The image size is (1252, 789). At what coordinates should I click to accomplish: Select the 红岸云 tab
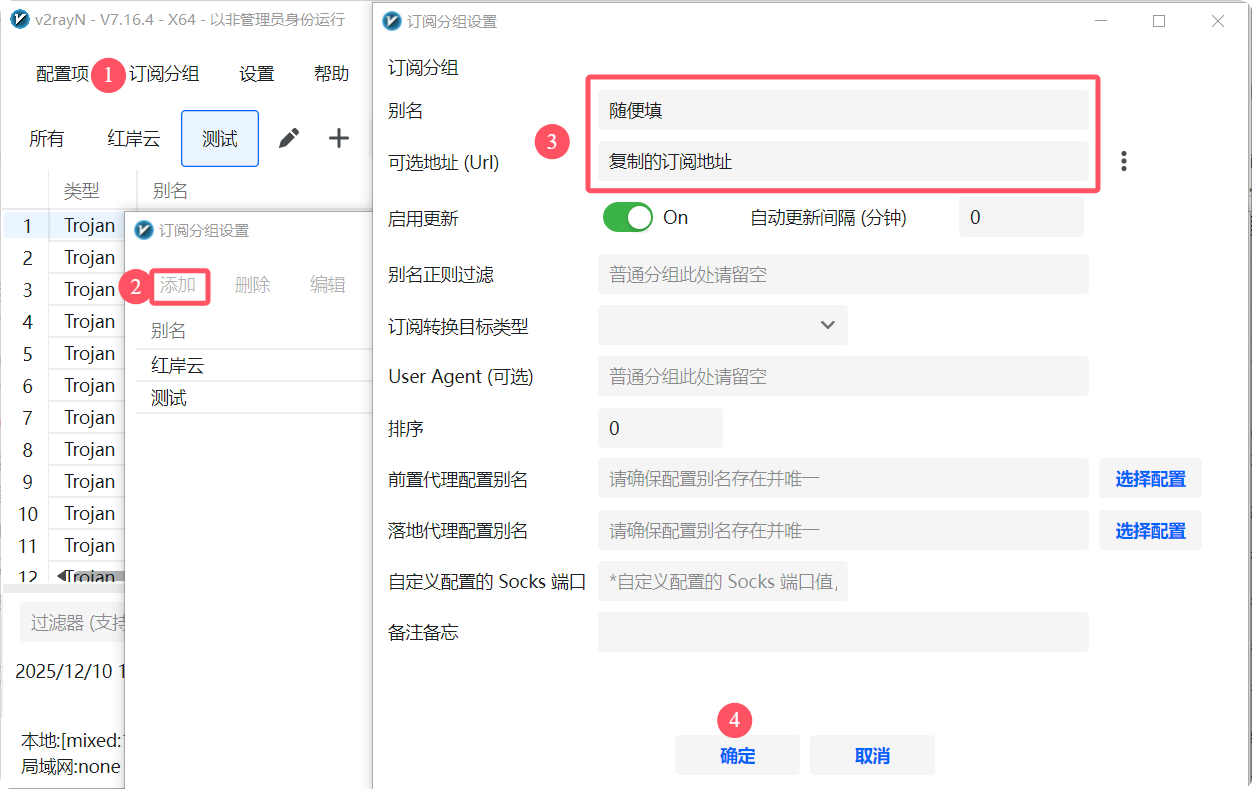[133, 138]
